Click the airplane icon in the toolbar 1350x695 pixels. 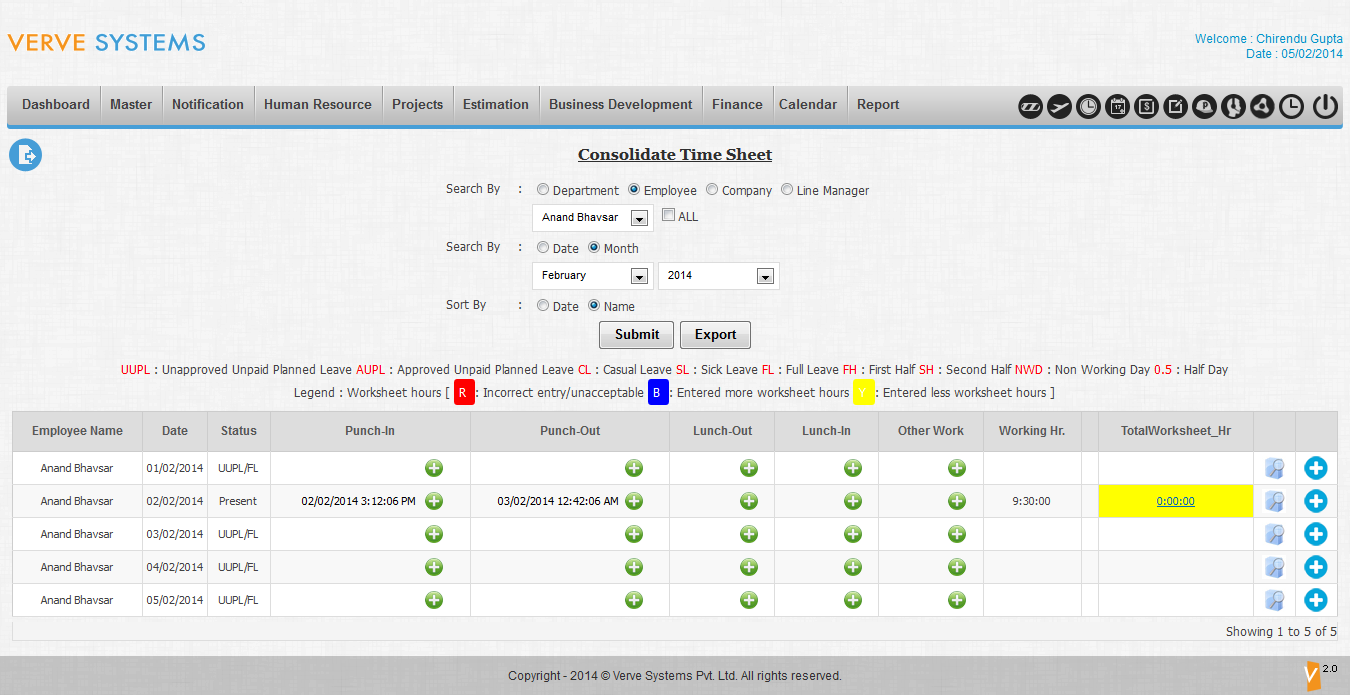tap(1060, 106)
